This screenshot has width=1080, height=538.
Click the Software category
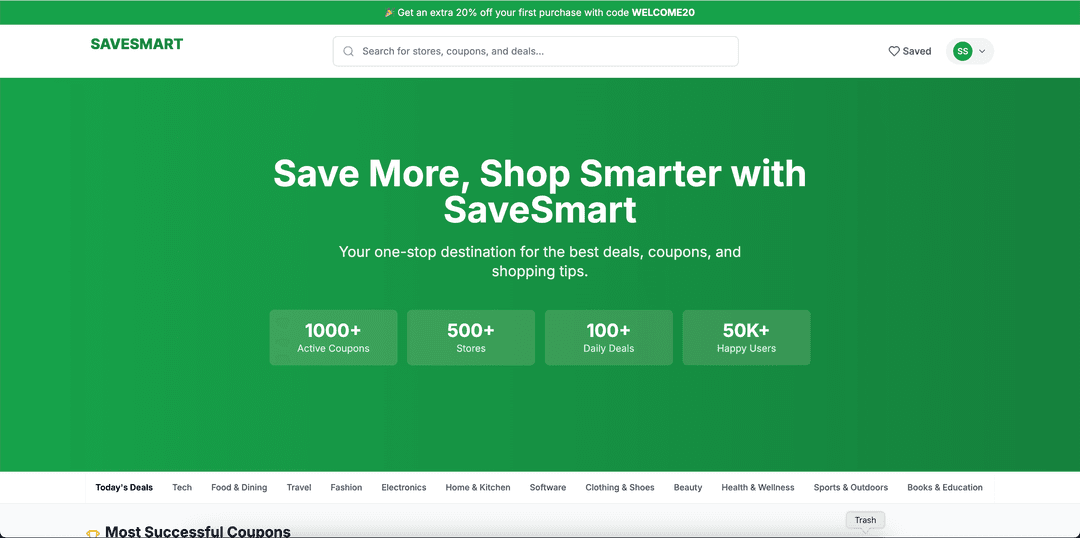[x=548, y=487]
